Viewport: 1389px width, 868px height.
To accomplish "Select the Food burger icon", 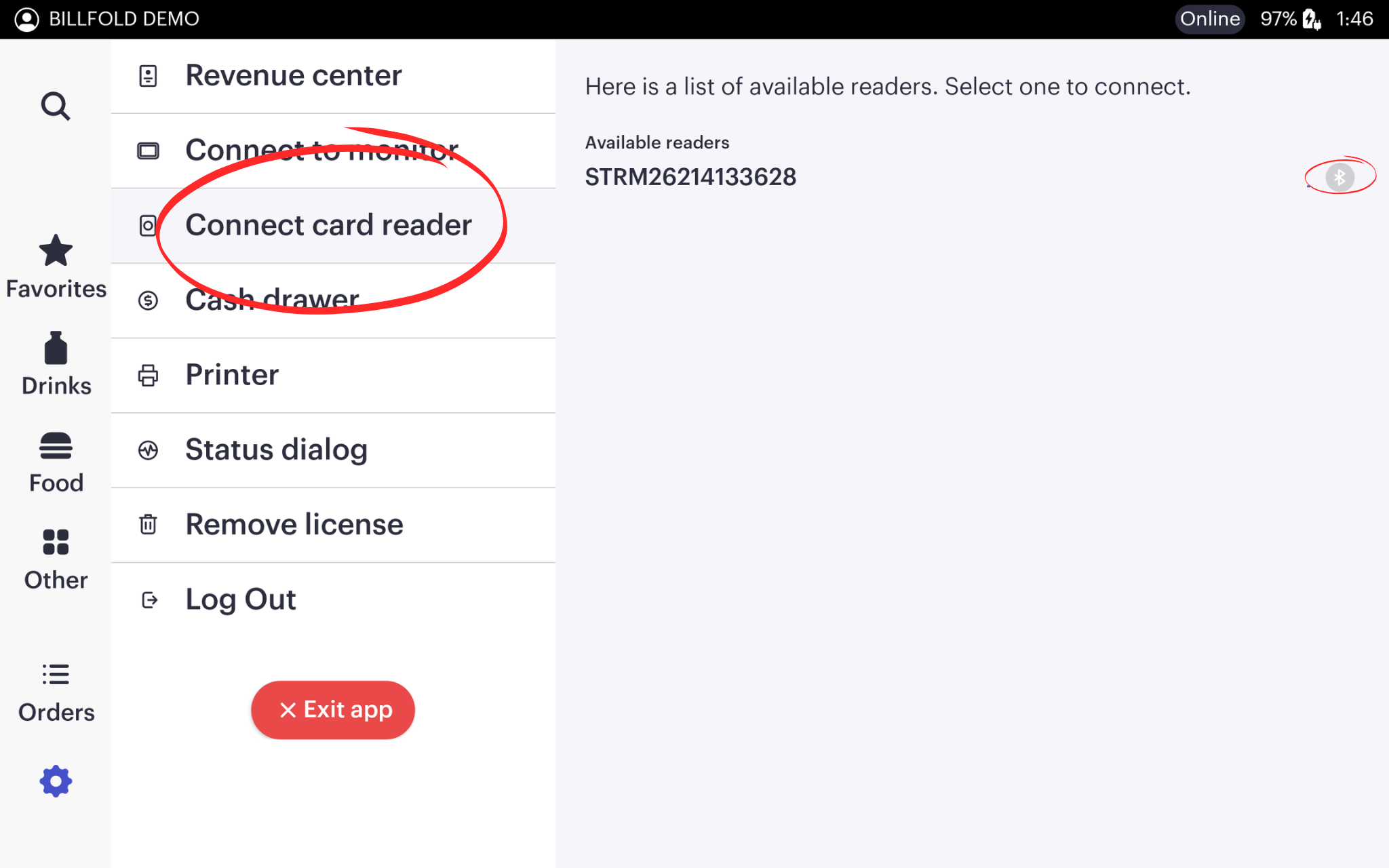I will 56,446.
